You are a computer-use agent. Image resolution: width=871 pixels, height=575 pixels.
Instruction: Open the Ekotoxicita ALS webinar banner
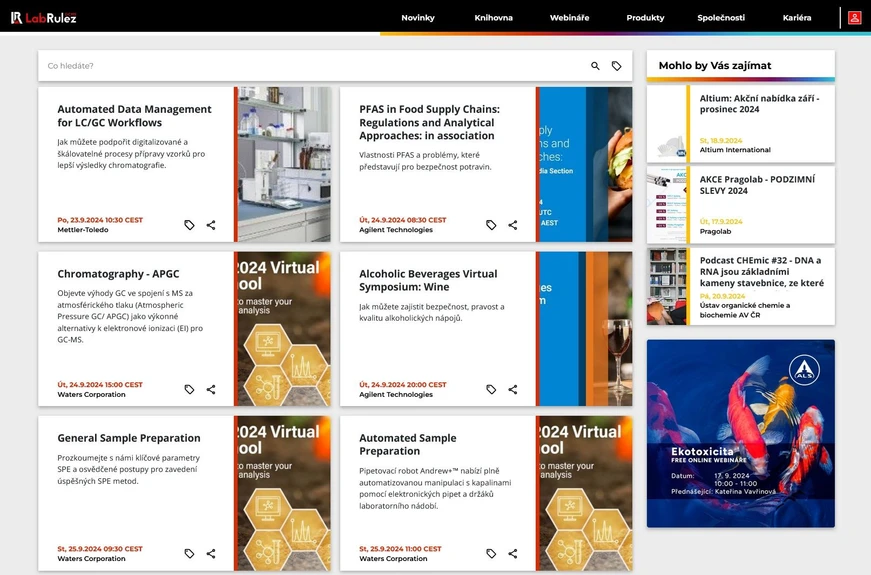point(740,433)
